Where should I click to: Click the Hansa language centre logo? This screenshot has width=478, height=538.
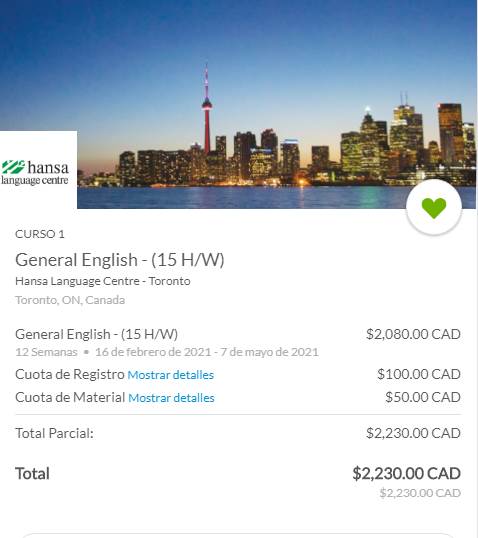point(35,173)
